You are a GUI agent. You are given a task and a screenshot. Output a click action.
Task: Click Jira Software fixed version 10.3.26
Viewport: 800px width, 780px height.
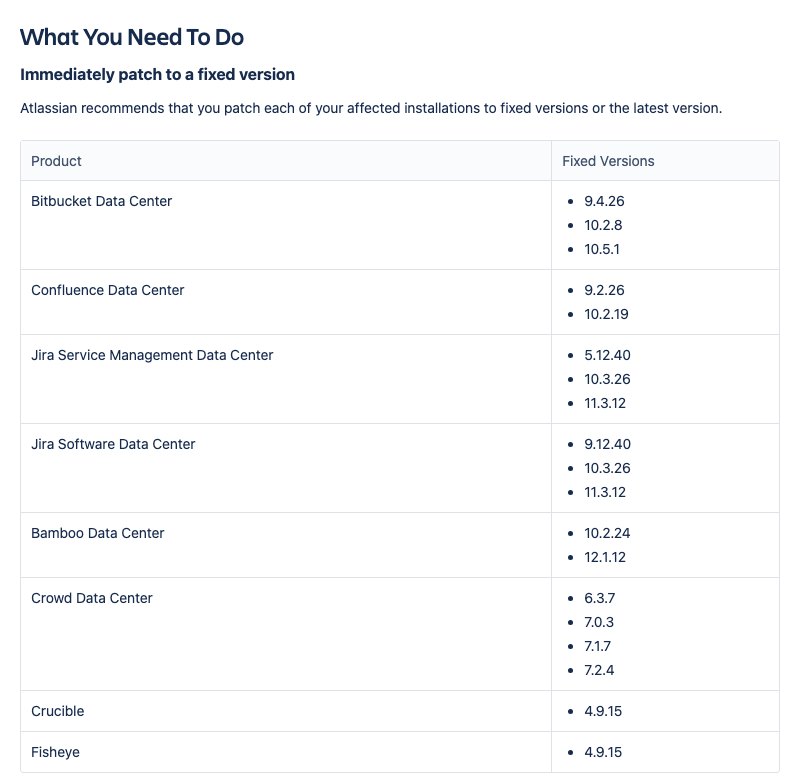pyautogui.click(x=607, y=468)
